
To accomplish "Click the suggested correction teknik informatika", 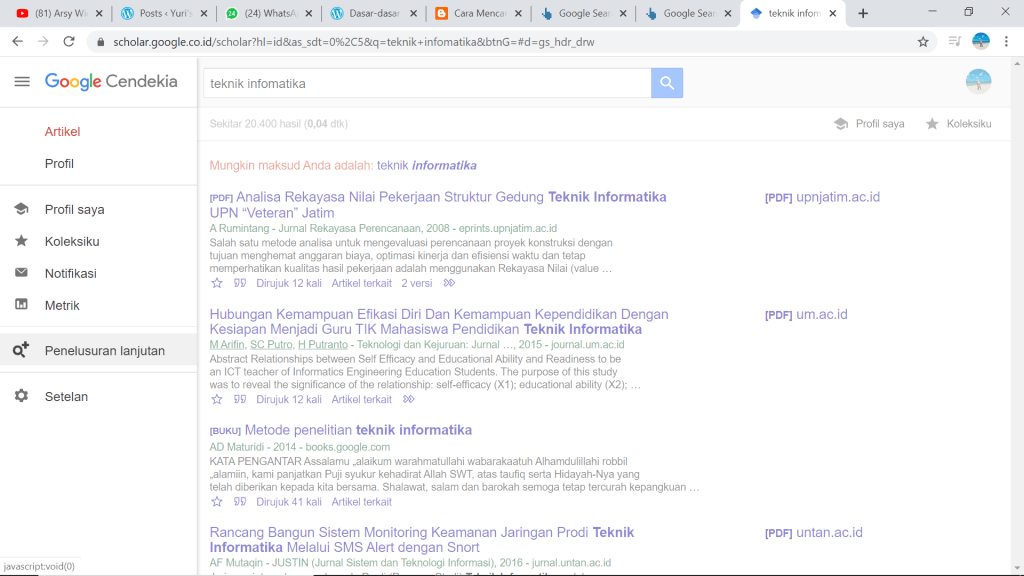I will tap(426, 165).
